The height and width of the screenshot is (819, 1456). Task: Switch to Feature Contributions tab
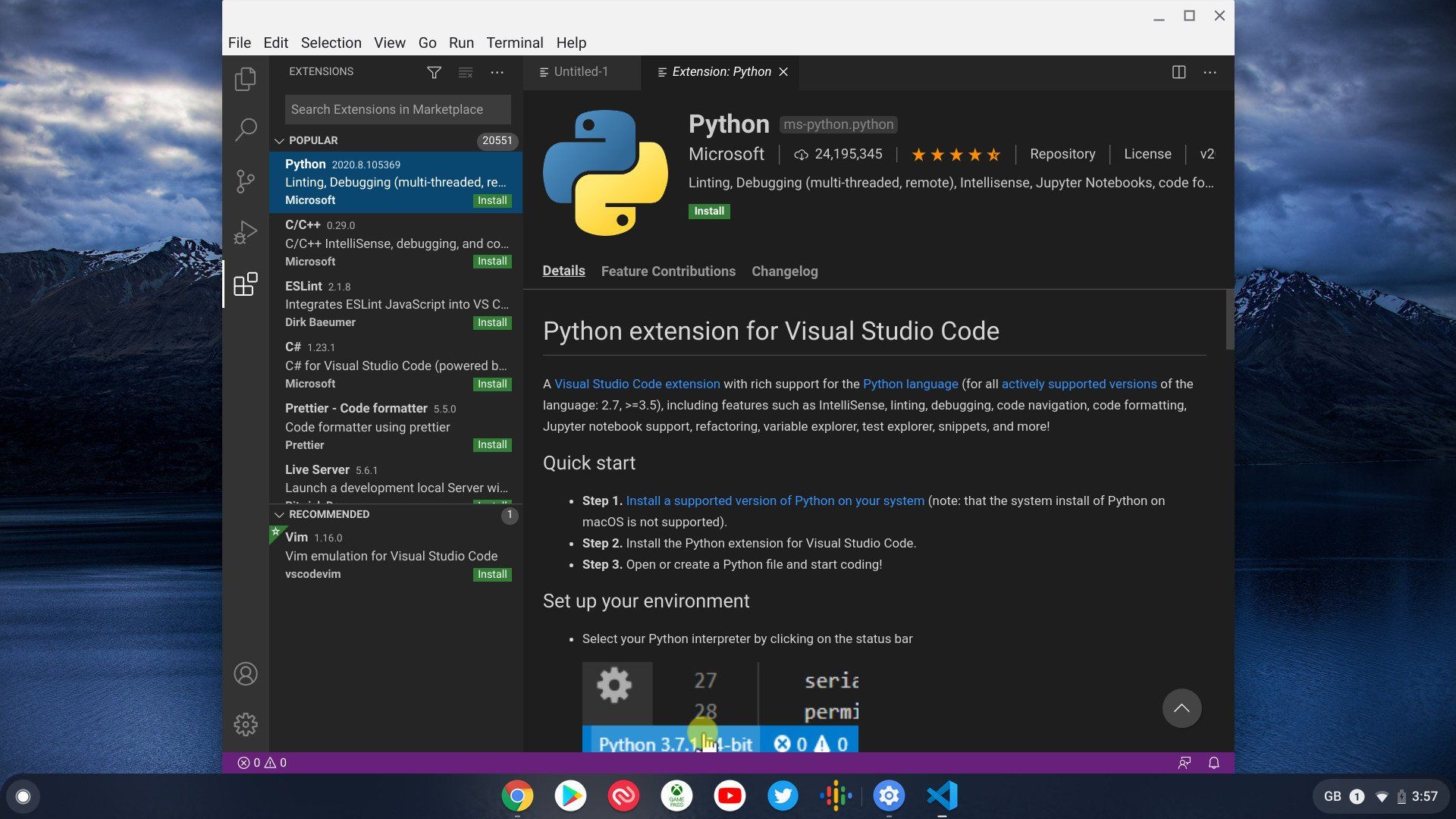point(667,271)
